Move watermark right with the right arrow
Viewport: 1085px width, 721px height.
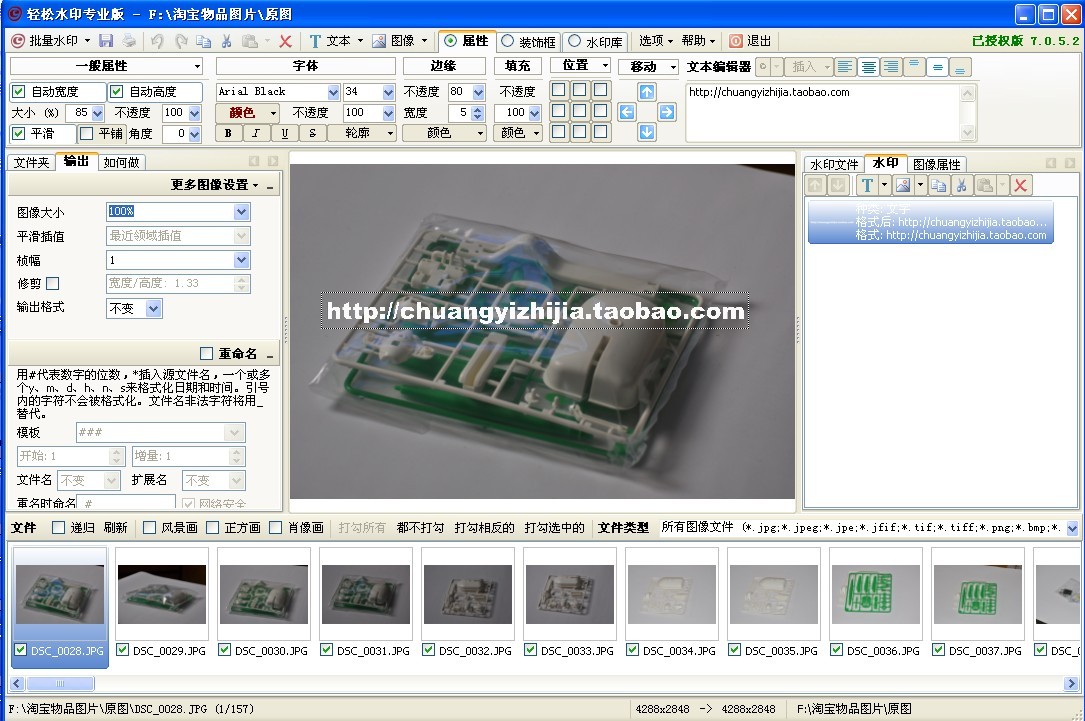coord(666,112)
